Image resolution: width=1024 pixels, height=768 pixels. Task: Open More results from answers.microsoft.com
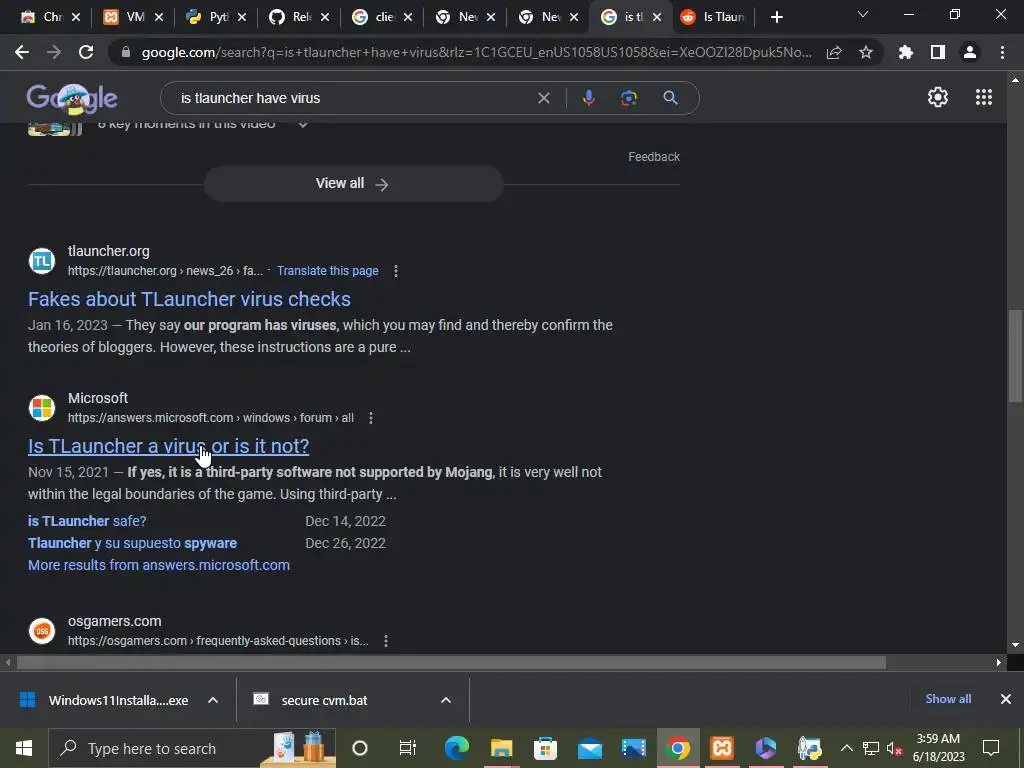tap(159, 565)
